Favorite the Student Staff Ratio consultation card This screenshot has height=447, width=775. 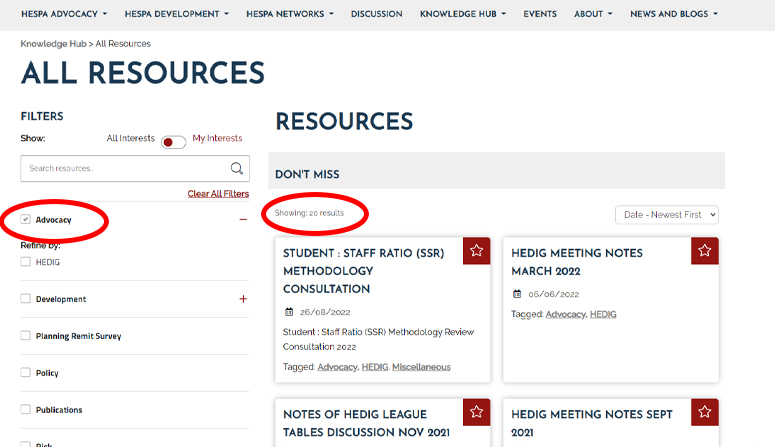coord(476,251)
